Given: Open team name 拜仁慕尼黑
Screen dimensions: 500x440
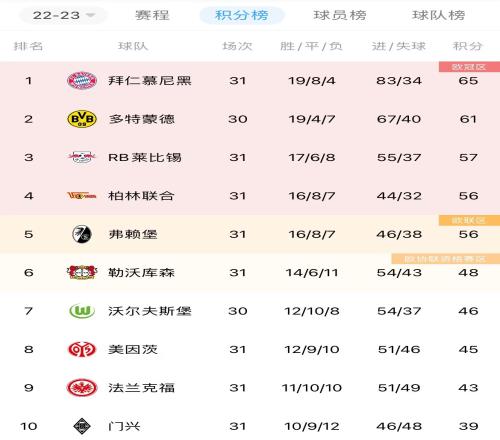Looking at the screenshot, I should pyautogui.click(x=150, y=81).
